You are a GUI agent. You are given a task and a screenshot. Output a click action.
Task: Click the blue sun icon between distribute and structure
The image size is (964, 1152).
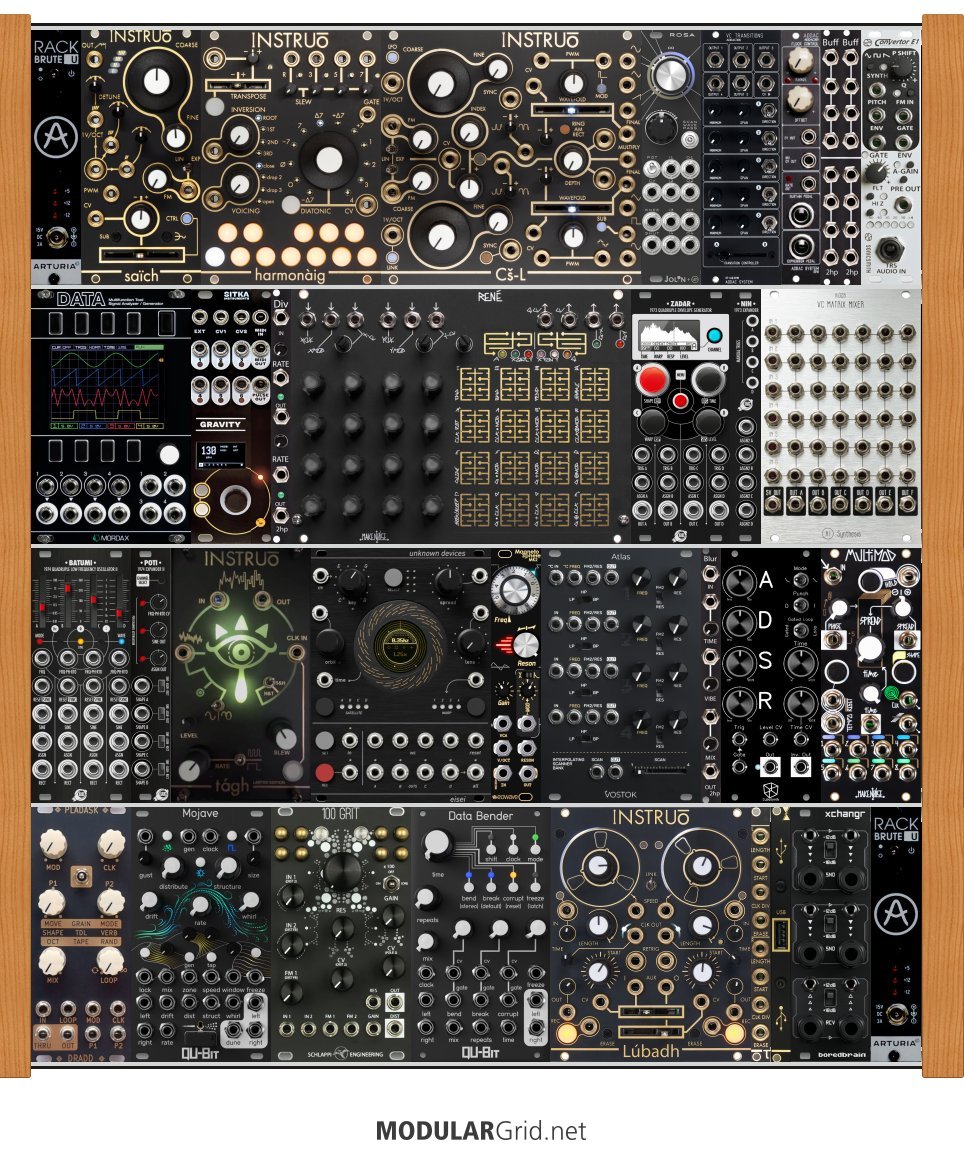[x=201, y=873]
